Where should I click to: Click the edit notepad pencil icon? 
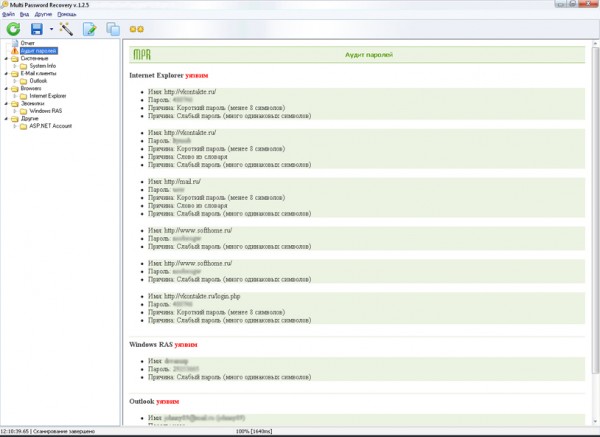[x=90, y=29]
